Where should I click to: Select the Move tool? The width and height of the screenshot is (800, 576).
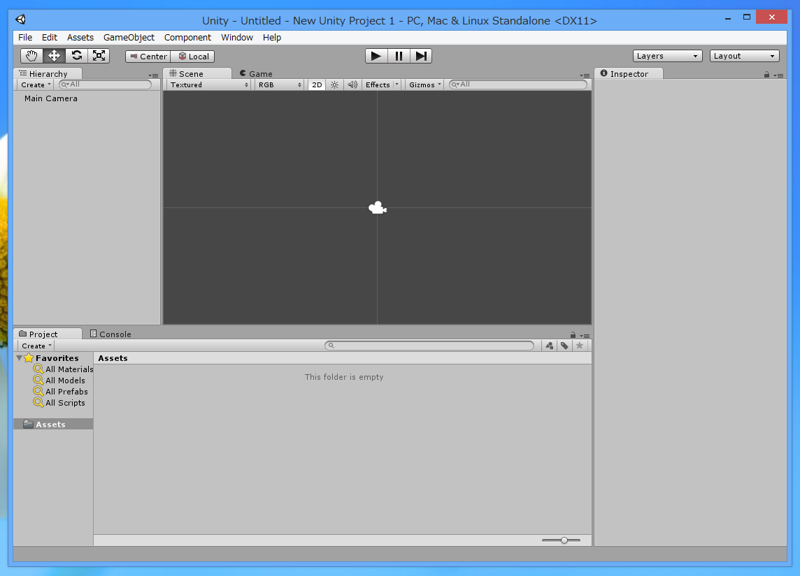click(x=54, y=56)
